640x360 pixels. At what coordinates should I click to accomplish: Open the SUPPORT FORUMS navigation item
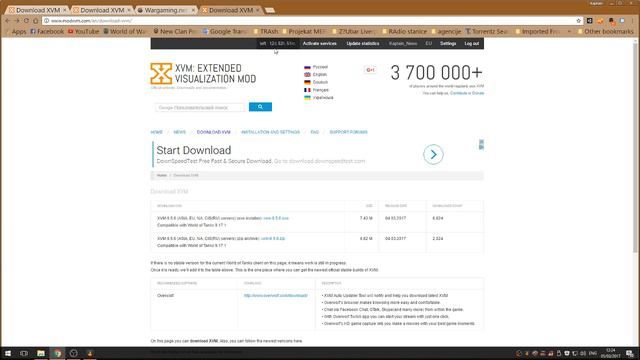(x=349, y=132)
